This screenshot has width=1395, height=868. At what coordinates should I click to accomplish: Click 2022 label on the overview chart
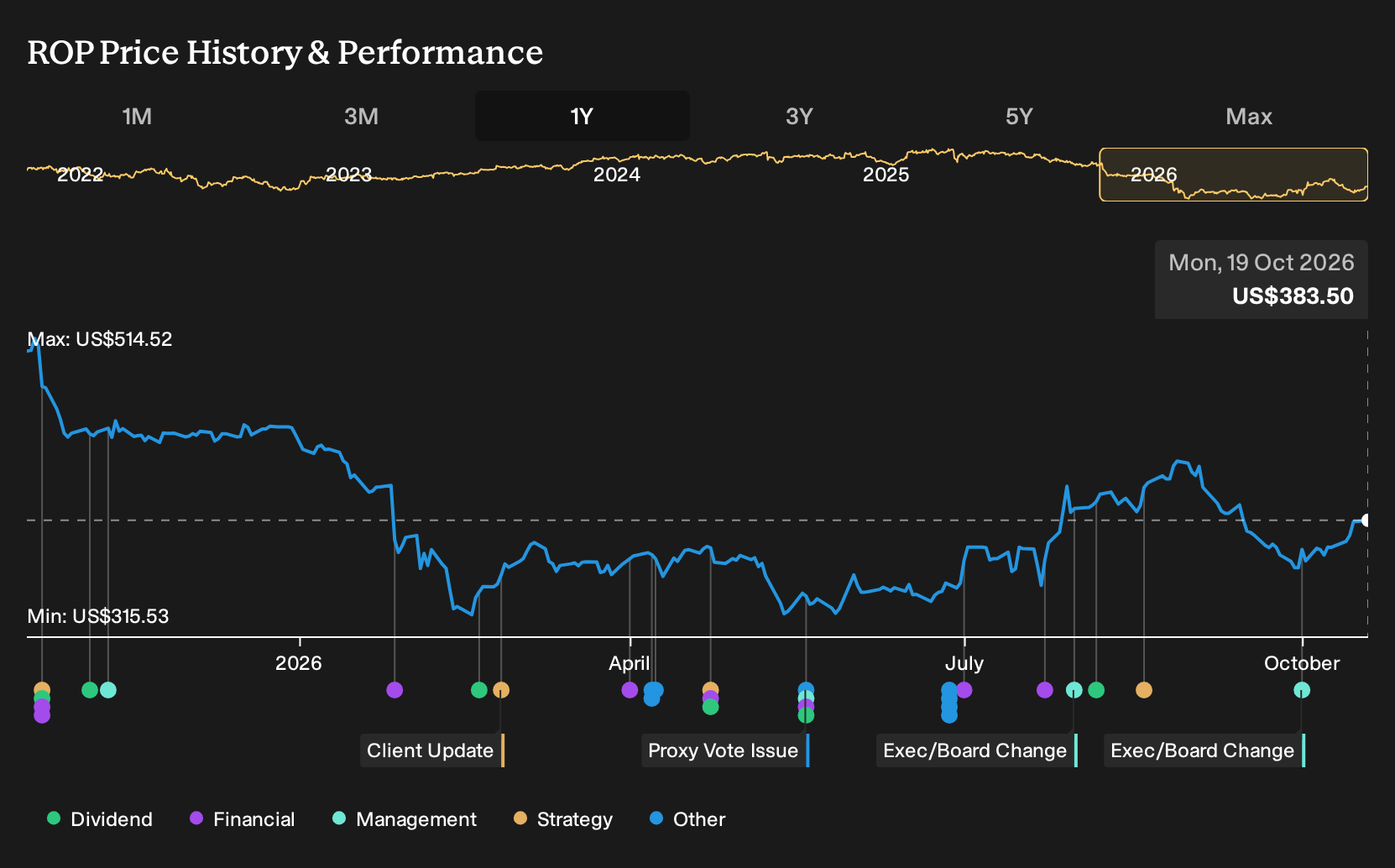click(81, 175)
